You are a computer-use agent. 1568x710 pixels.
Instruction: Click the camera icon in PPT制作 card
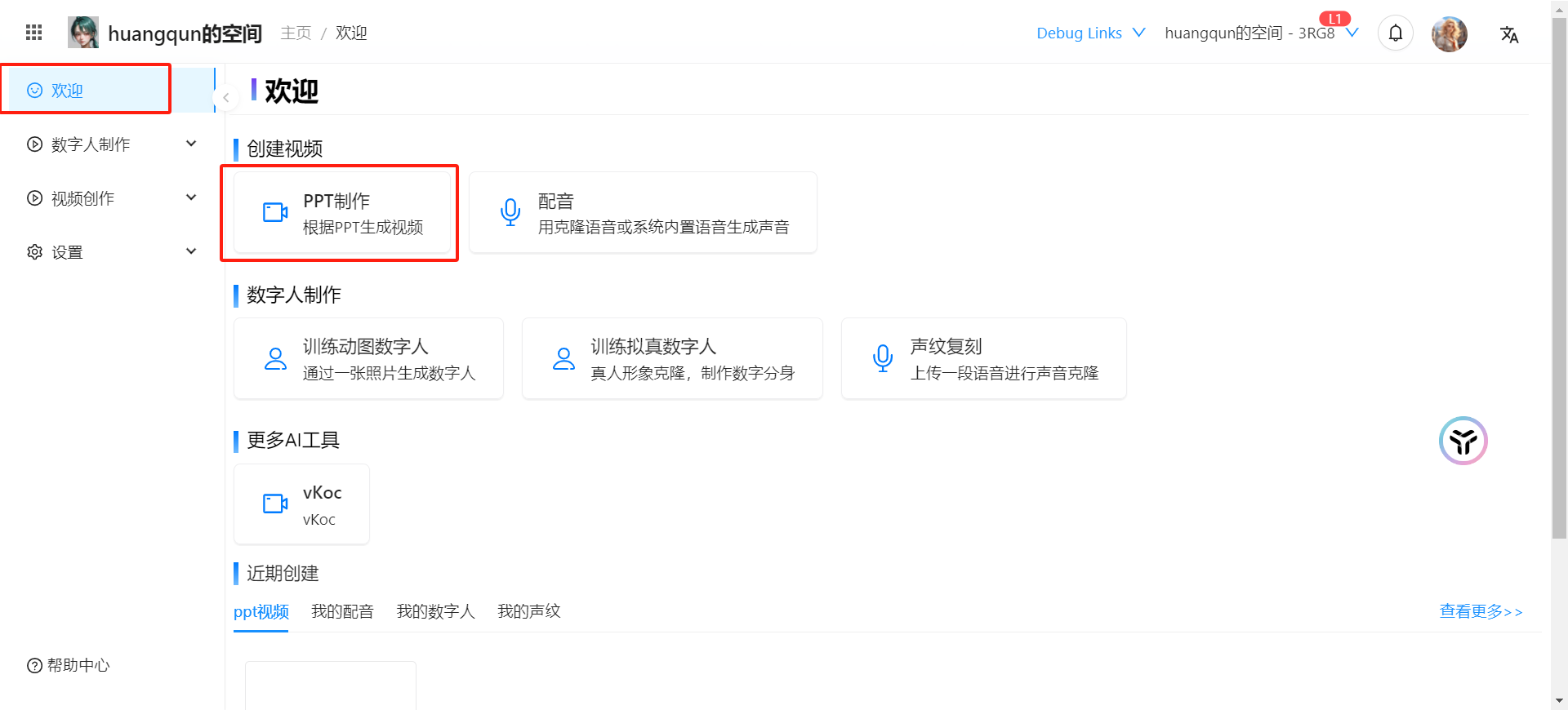[275, 213]
